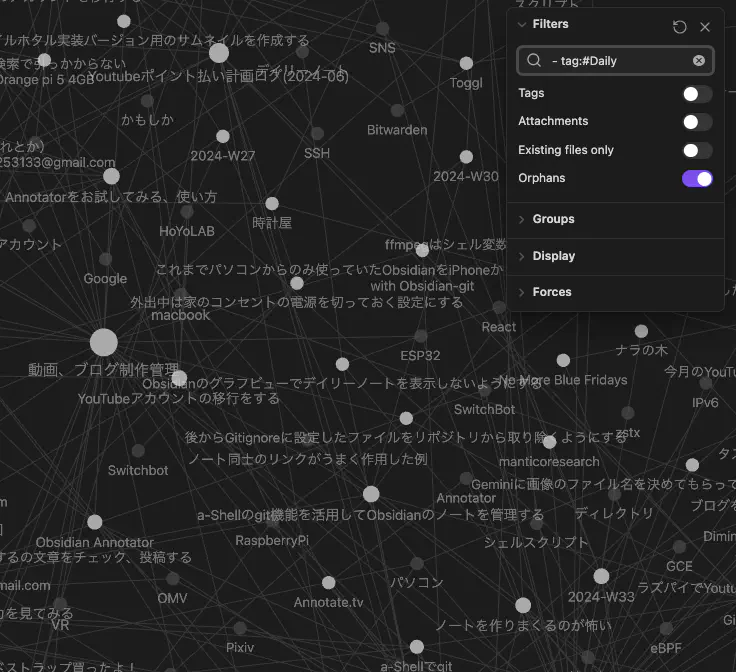
Task: Expand the Display section
Action: [x=553, y=256]
